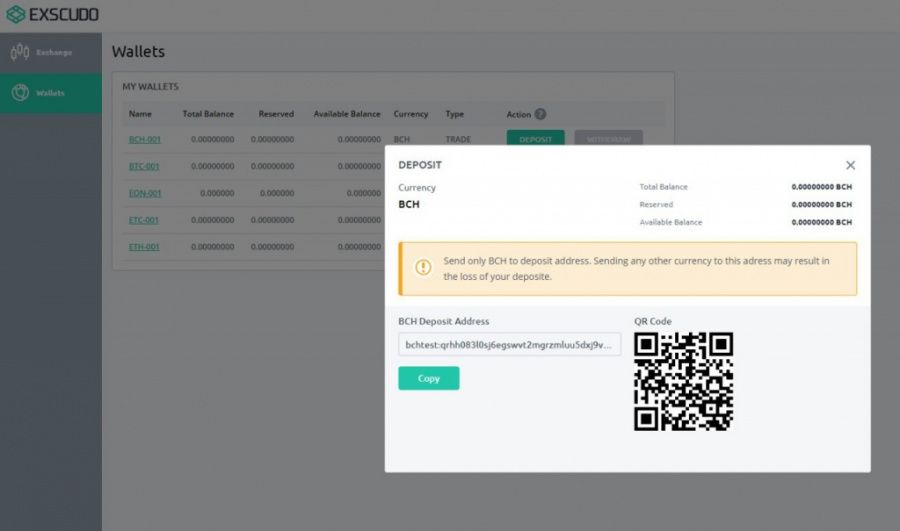
Task: Click available balance in ETH-001 row
Action: 359,247
